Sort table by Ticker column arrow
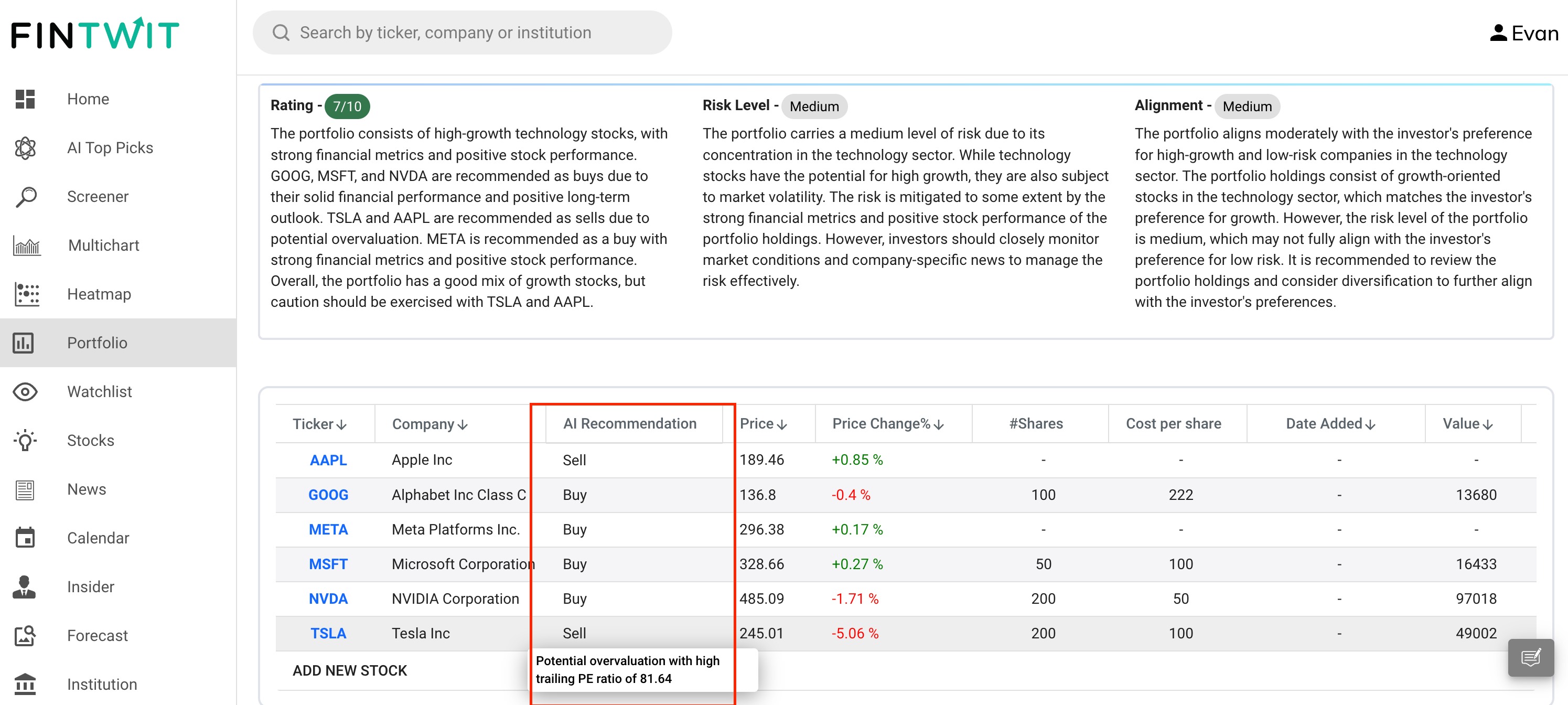Screen dimensions: 1568x705 pyautogui.click(x=341, y=424)
